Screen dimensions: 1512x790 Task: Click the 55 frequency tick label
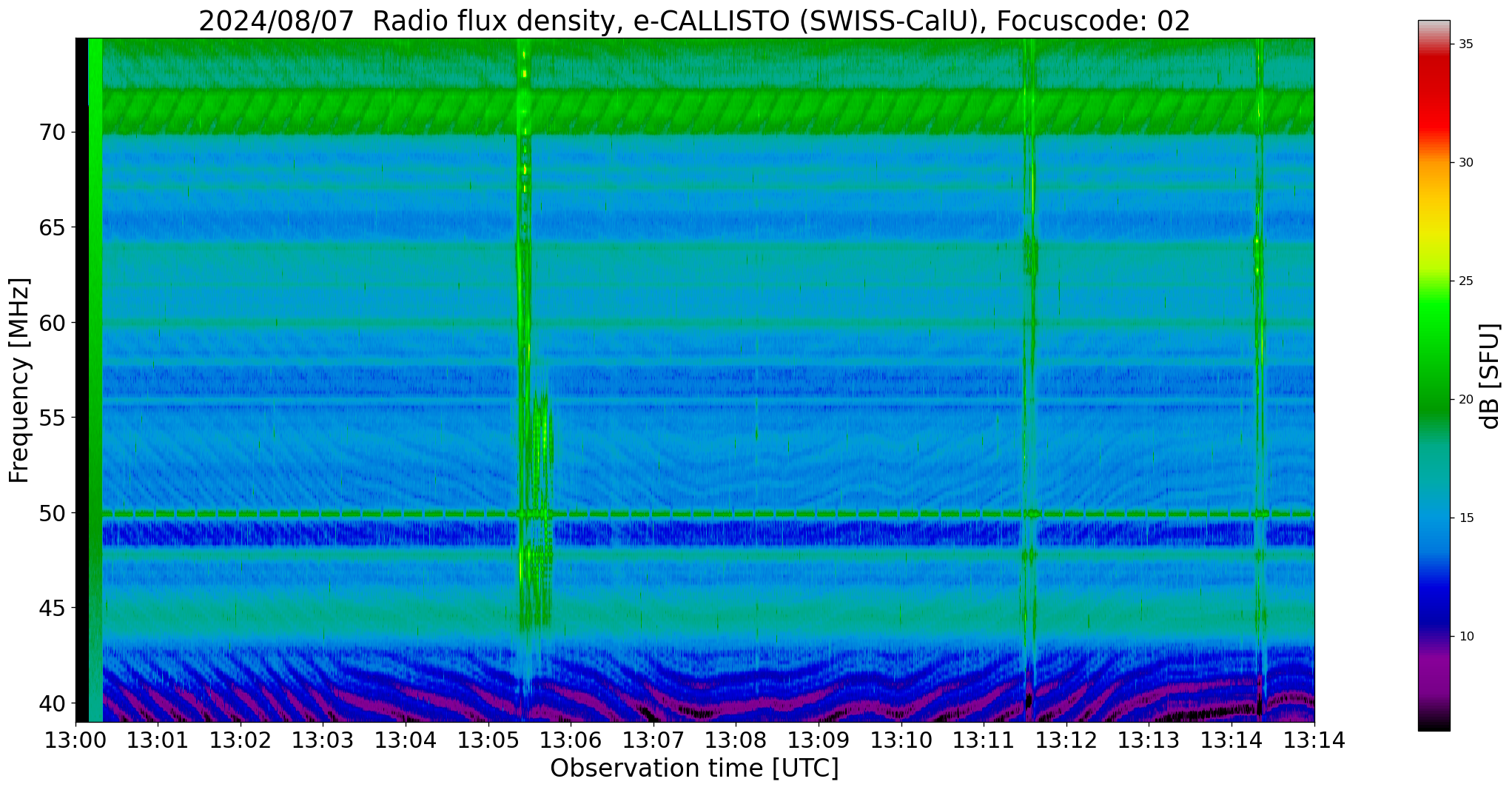coord(53,418)
